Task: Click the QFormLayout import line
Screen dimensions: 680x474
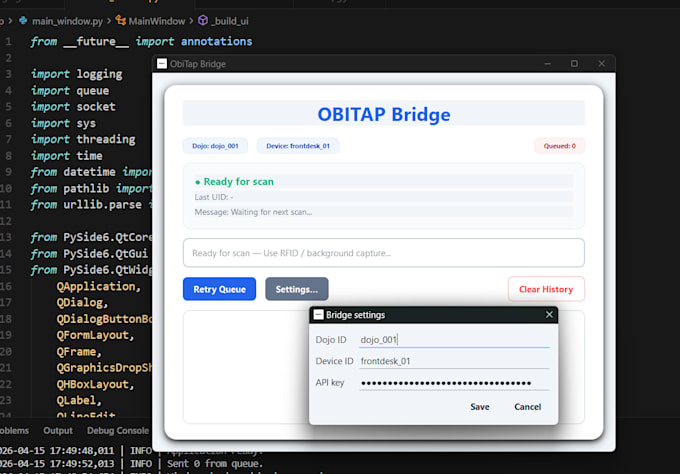Action: click(x=95, y=335)
